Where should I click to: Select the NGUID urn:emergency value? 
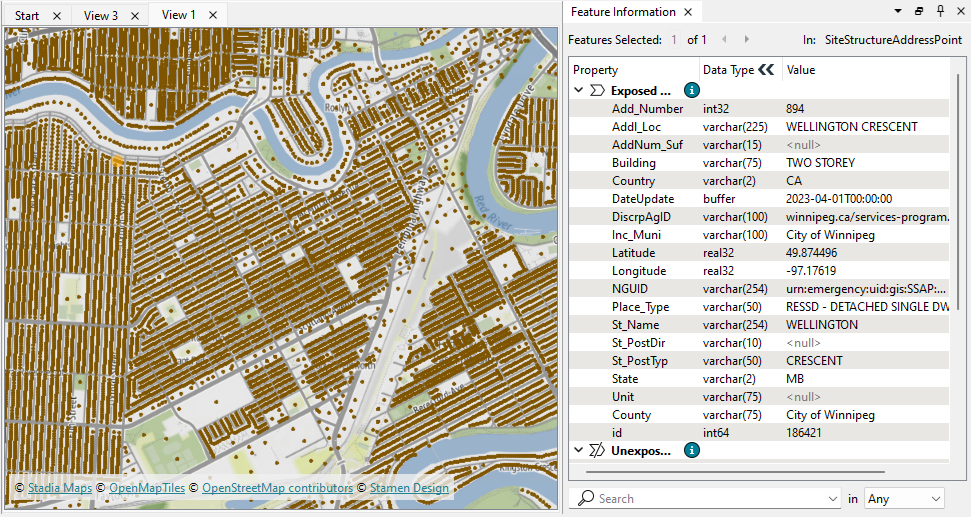[x=866, y=289]
